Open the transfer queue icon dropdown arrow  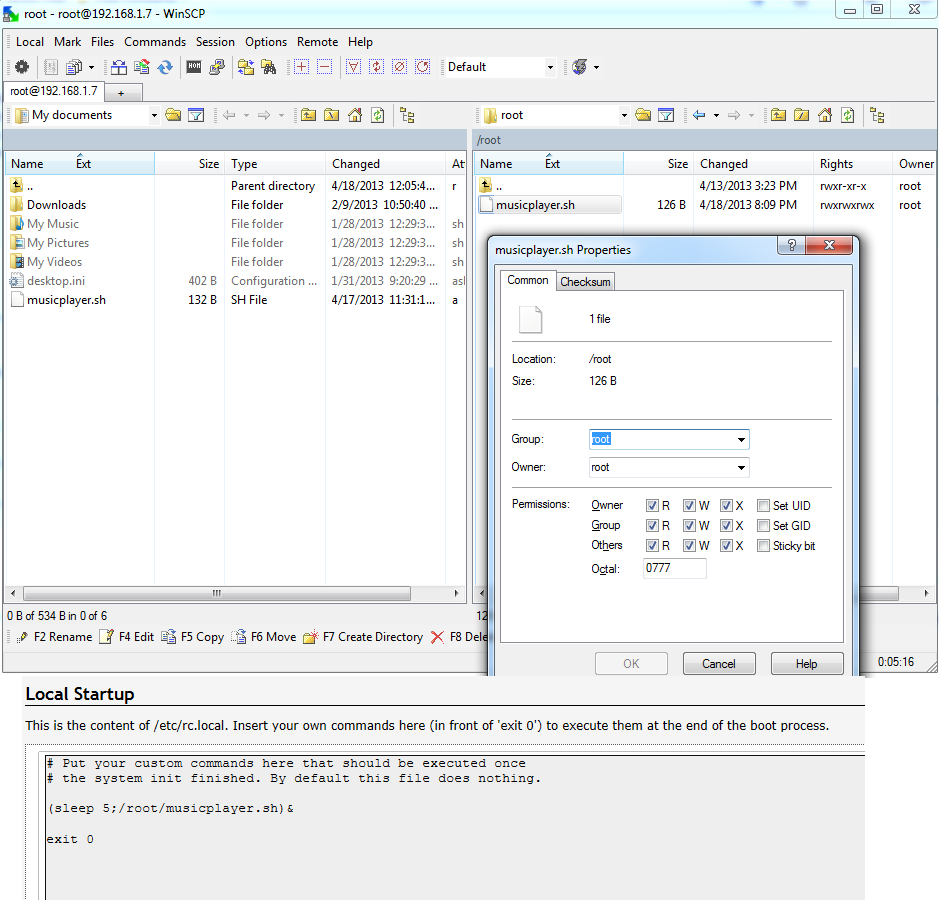tap(596, 67)
